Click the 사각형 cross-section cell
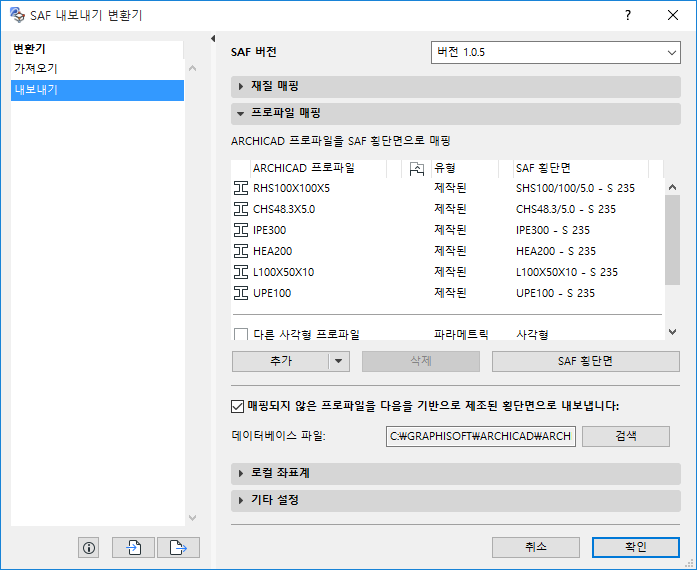Screen dimensions: 697x570 pos(532,334)
